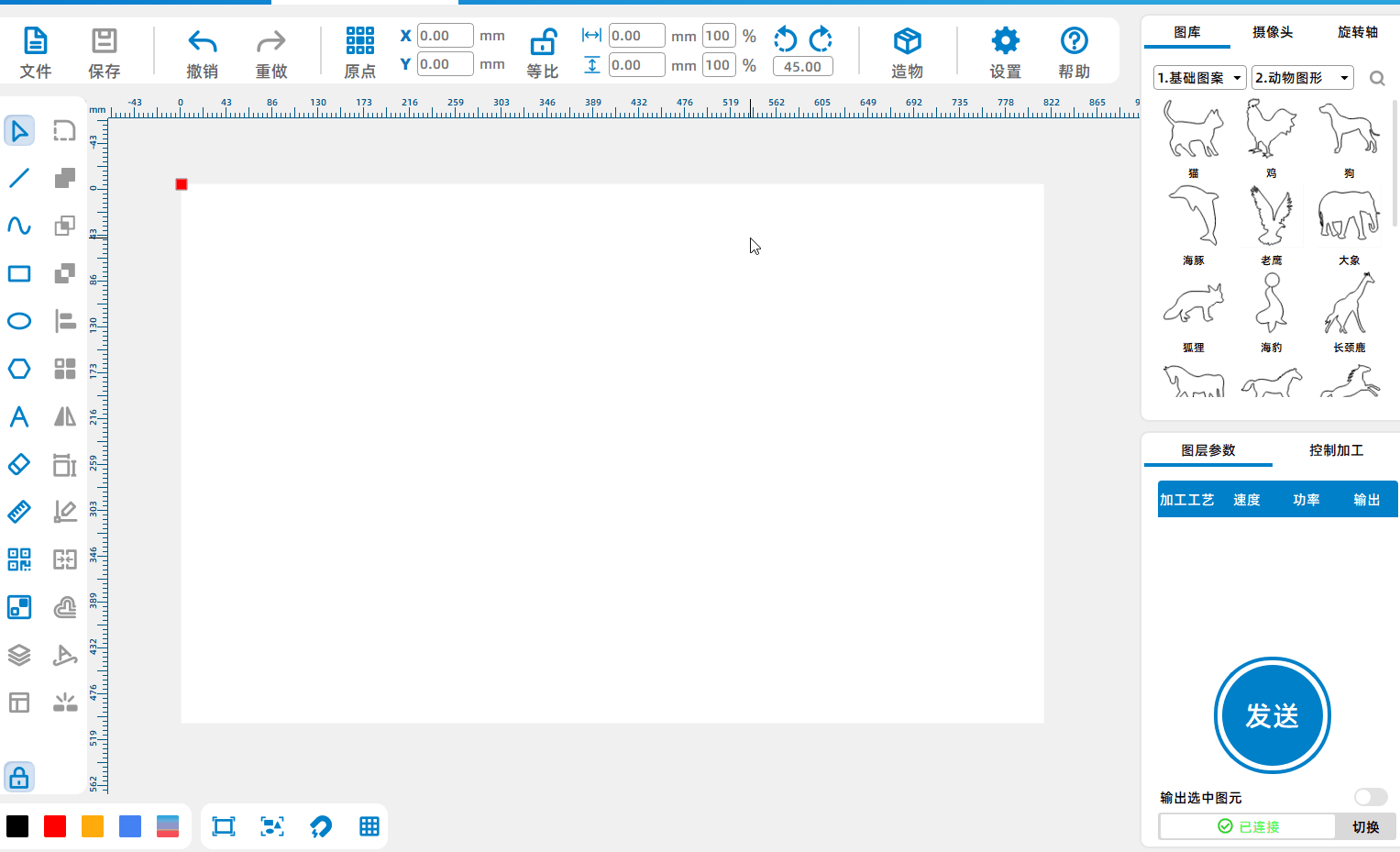Select the text tool A icon

(19, 416)
